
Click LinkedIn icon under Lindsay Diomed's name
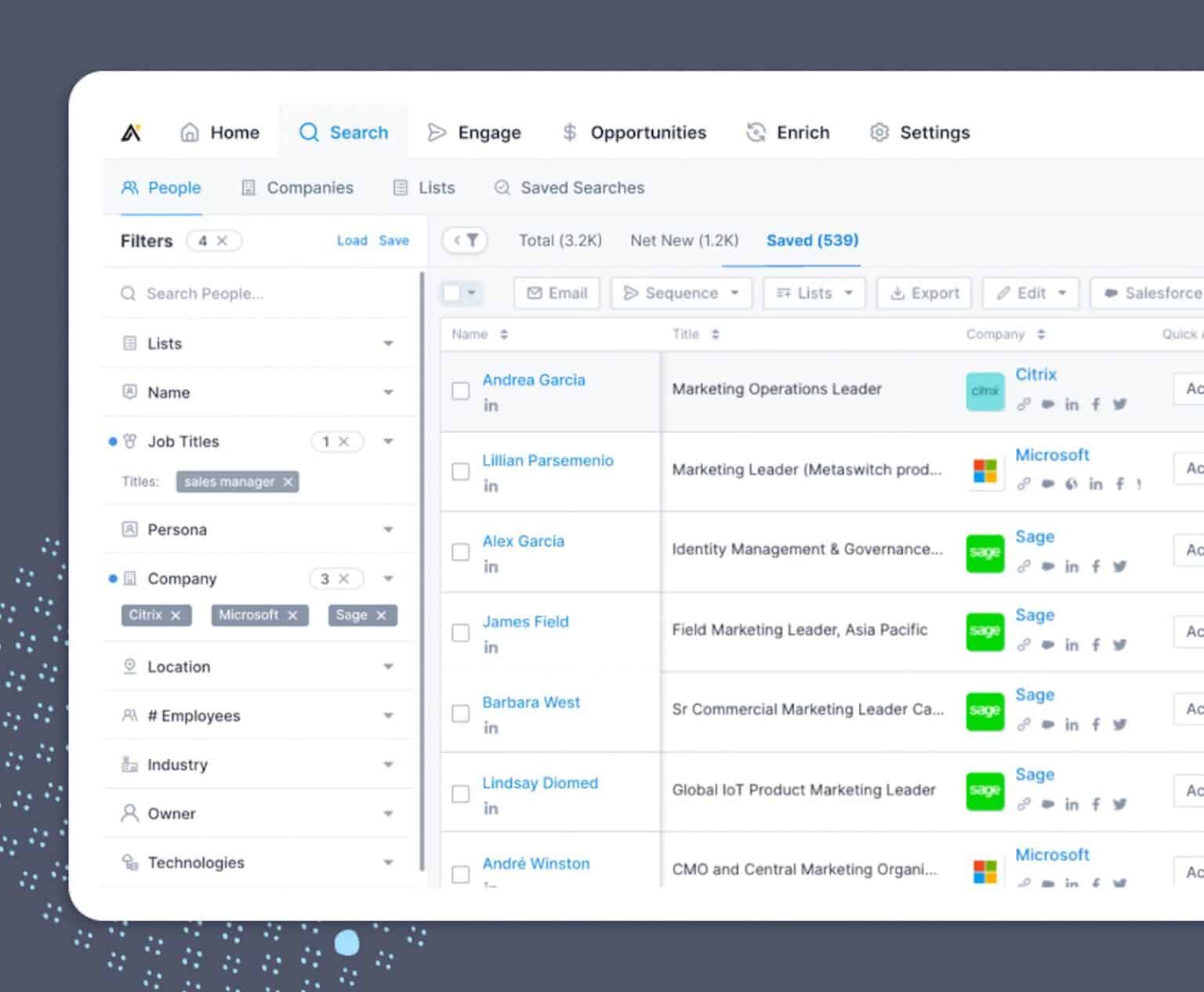pyautogui.click(x=491, y=808)
